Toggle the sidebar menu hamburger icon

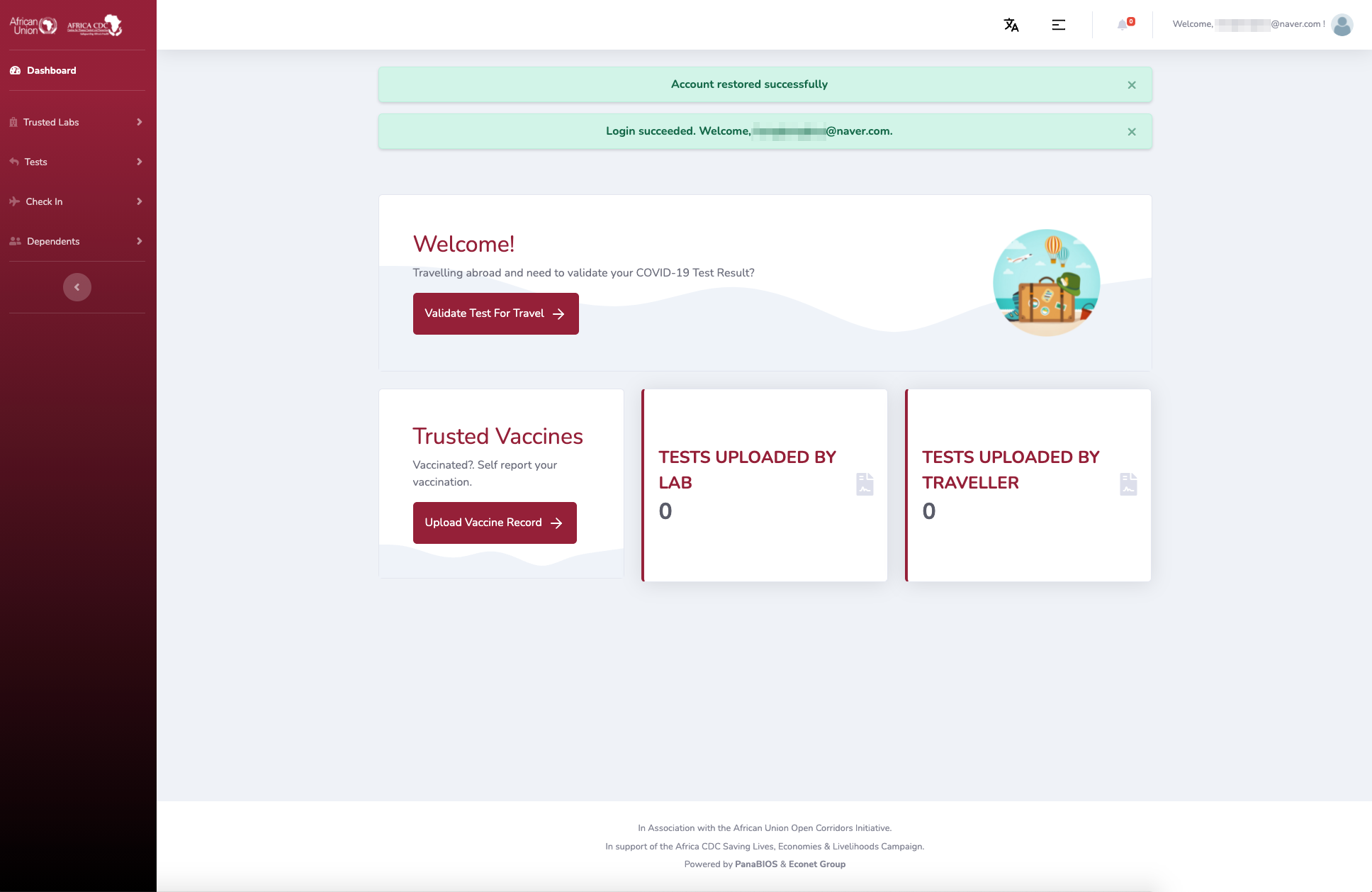pos(1058,25)
